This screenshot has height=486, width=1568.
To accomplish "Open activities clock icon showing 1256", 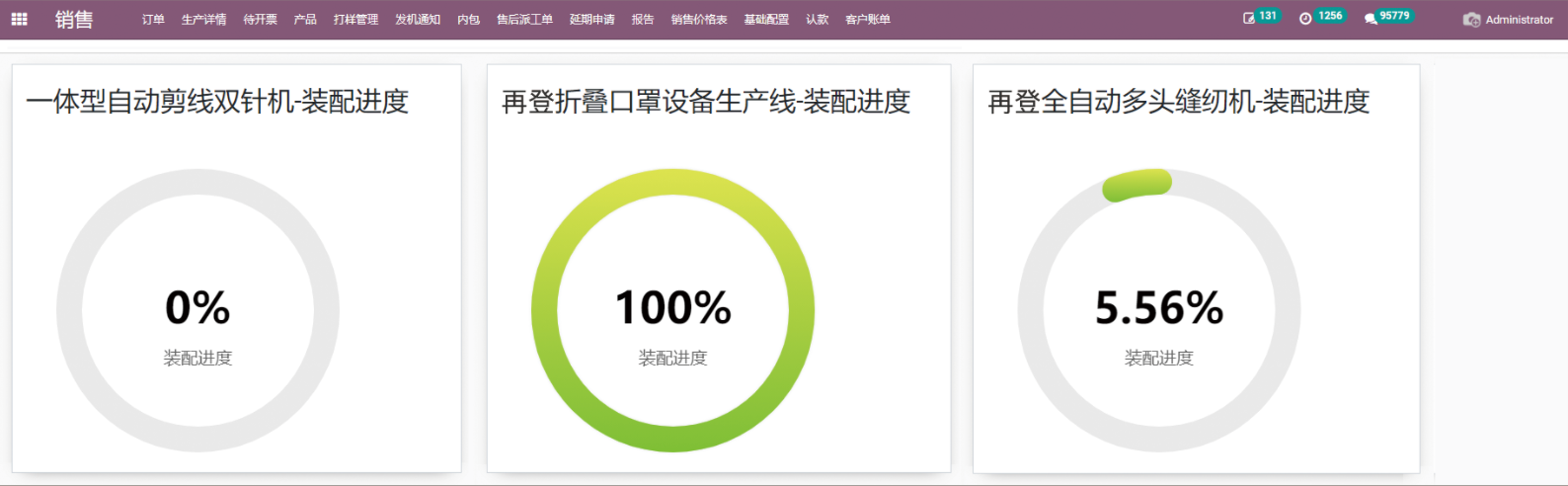I will point(1305,19).
